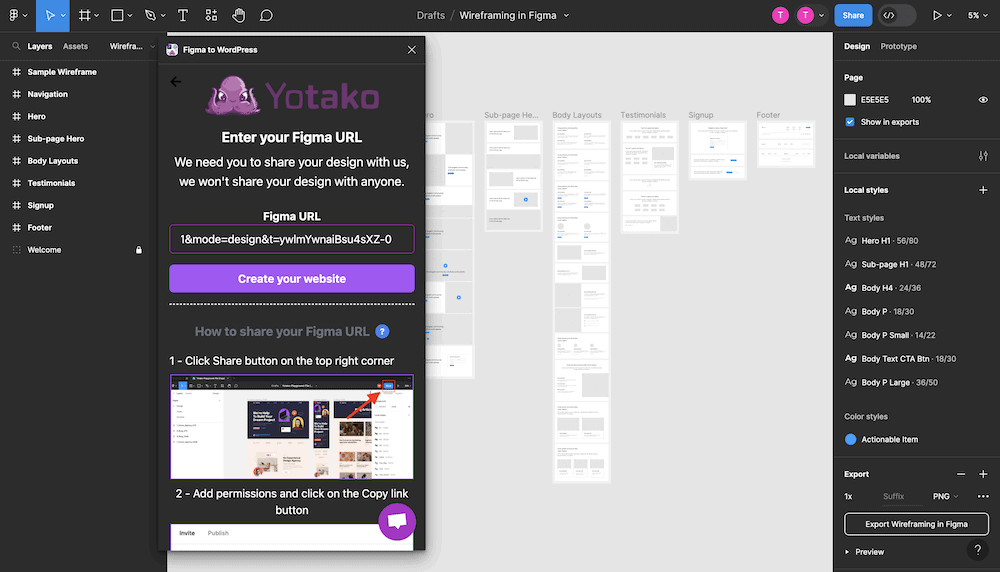The image size is (1000, 572).
Task: Select the Navigation layer
Action: coord(47,94)
